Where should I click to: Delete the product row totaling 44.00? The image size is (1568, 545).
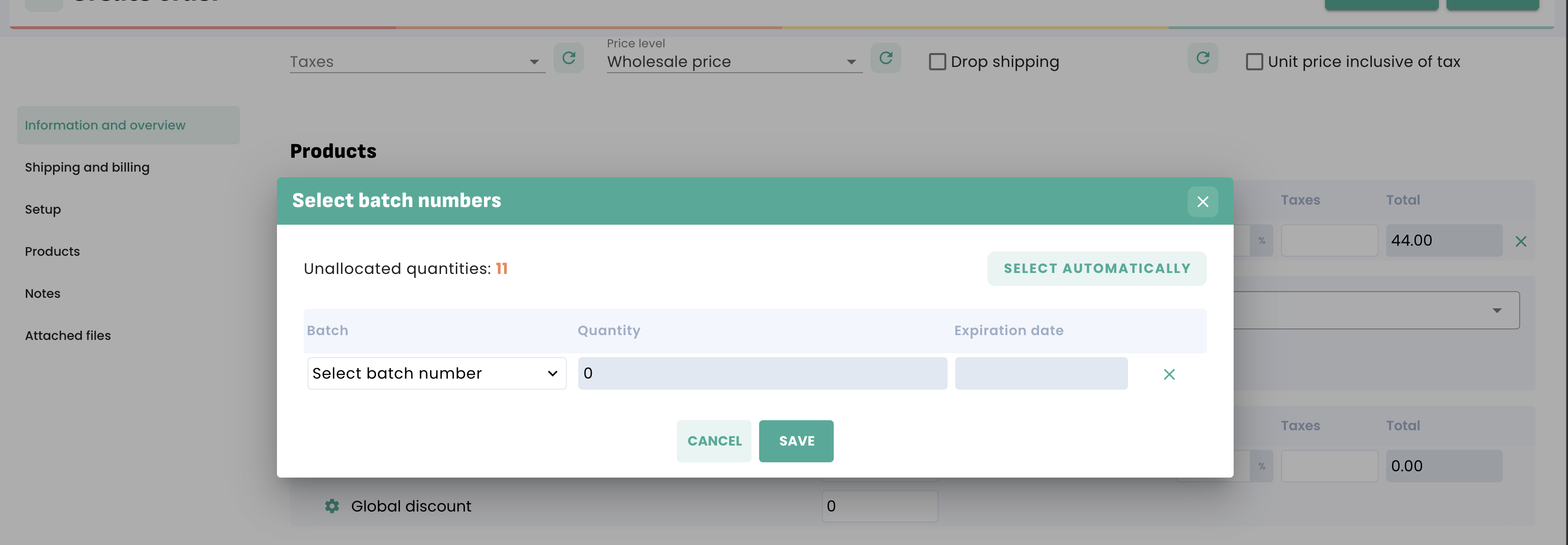pyautogui.click(x=1521, y=241)
